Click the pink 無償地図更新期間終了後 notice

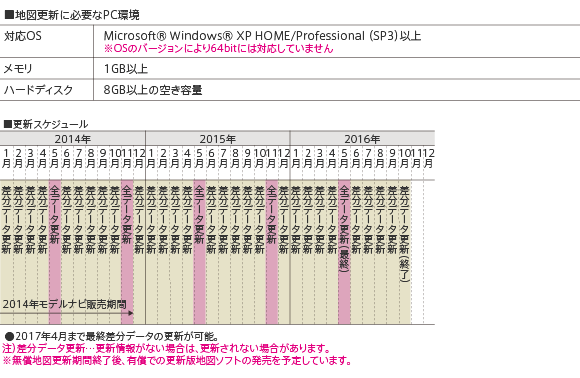[177, 360]
